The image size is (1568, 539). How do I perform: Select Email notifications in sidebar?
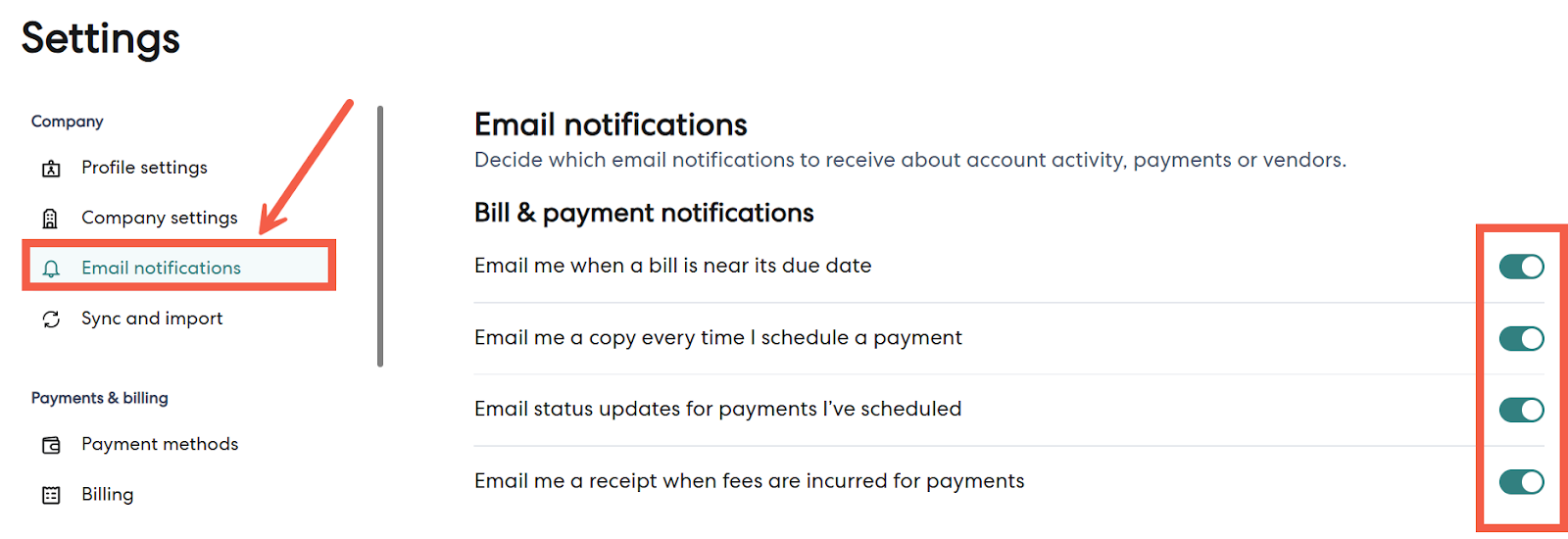point(161,268)
